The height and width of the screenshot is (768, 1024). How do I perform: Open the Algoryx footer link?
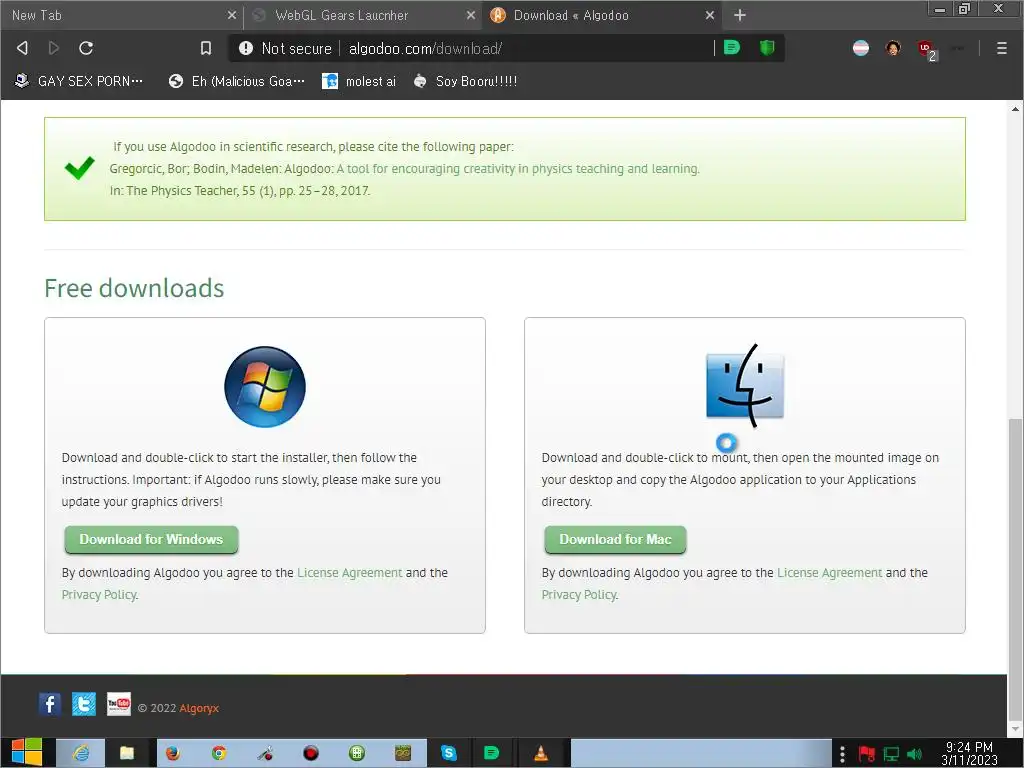click(199, 709)
